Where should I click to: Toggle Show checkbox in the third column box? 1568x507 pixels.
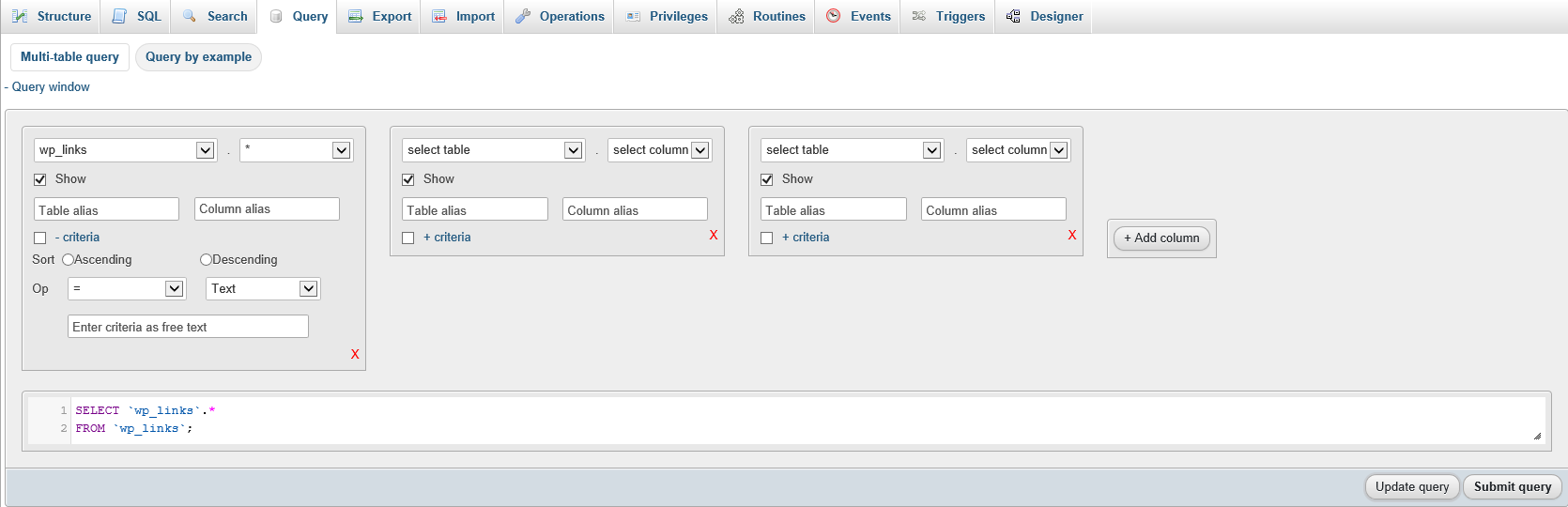coord(767,179)
